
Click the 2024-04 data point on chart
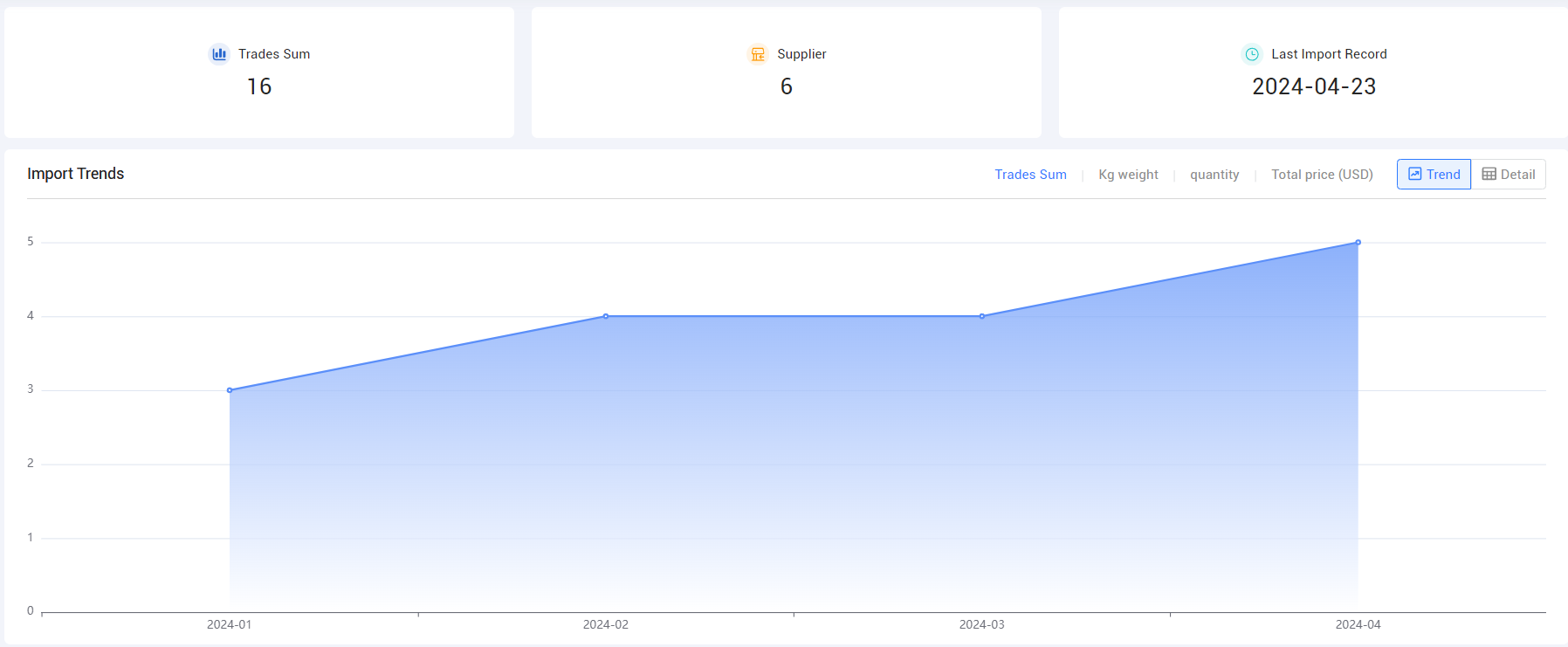[1358, 243]
